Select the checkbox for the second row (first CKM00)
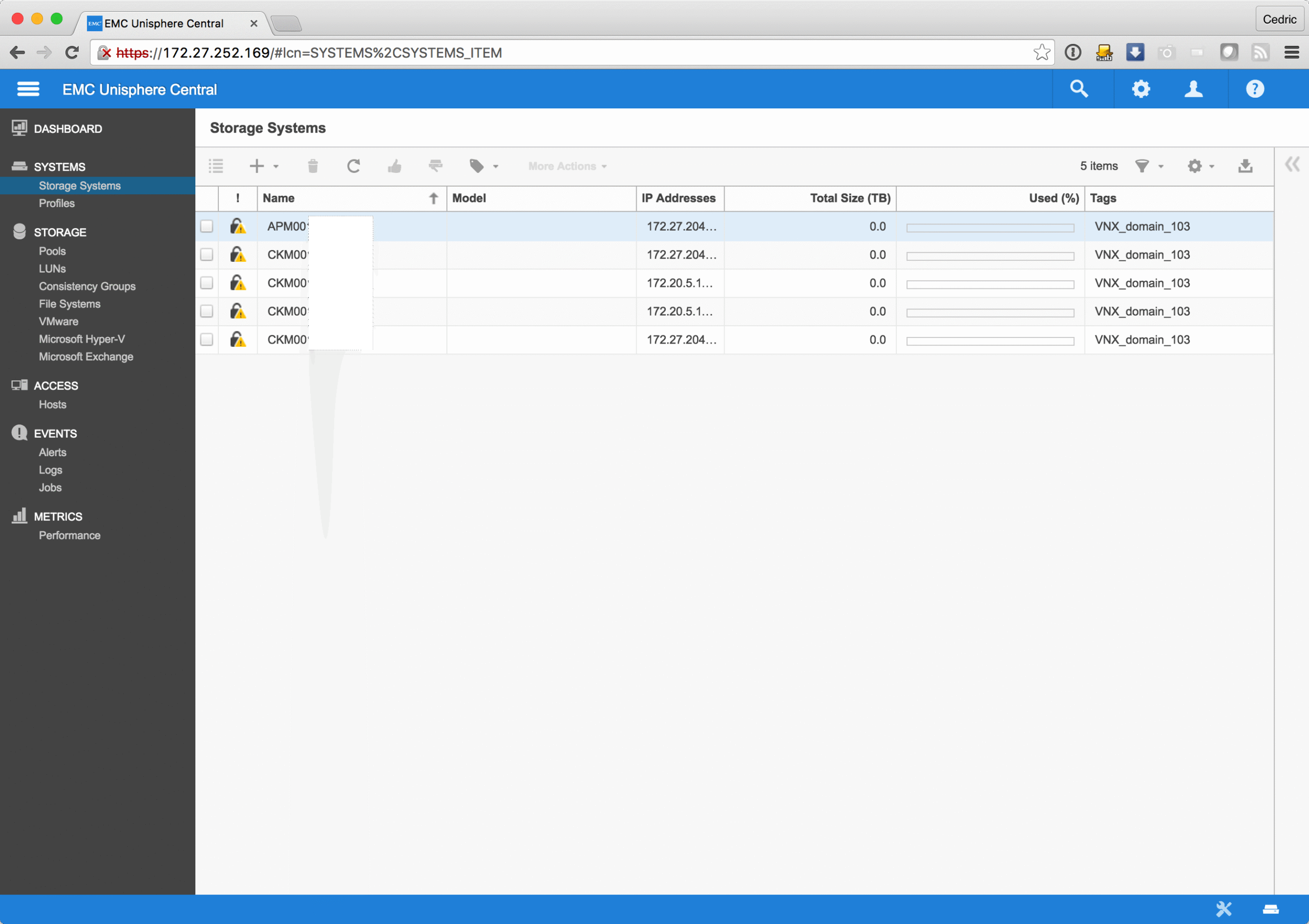1309x924 pixels. tap(207, 255)
